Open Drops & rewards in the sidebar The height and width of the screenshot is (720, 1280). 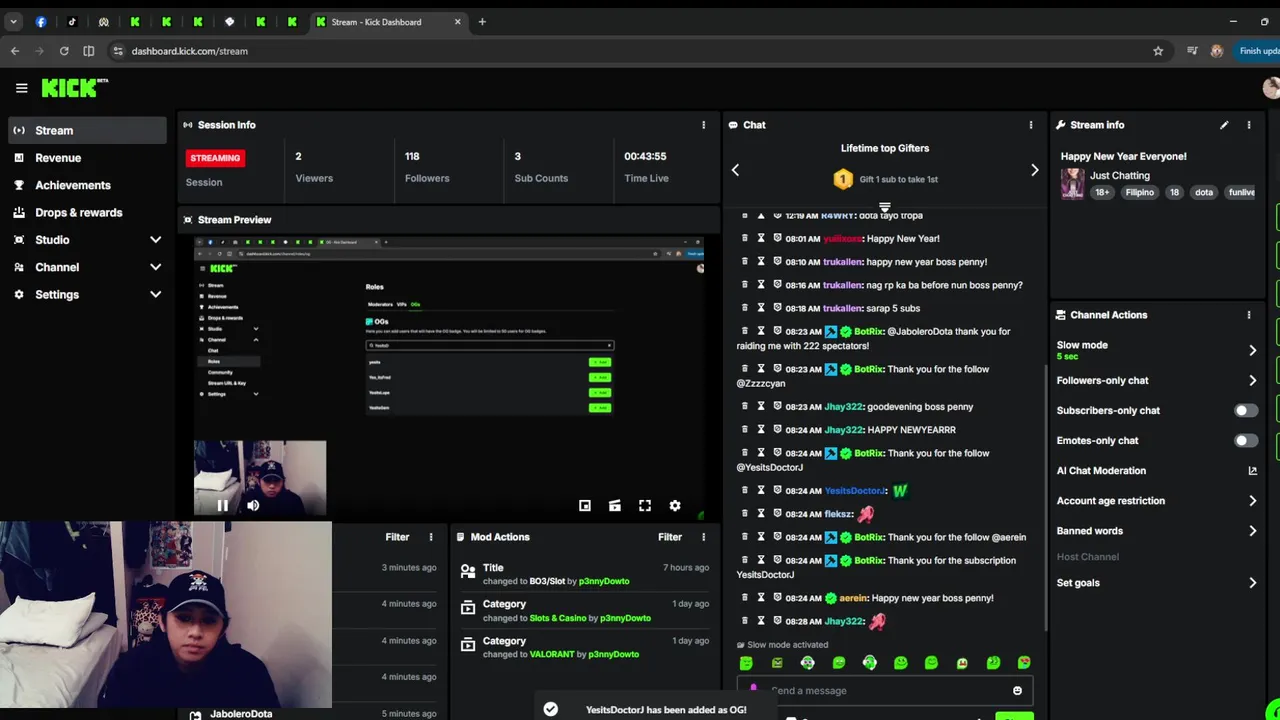[88, 212]
